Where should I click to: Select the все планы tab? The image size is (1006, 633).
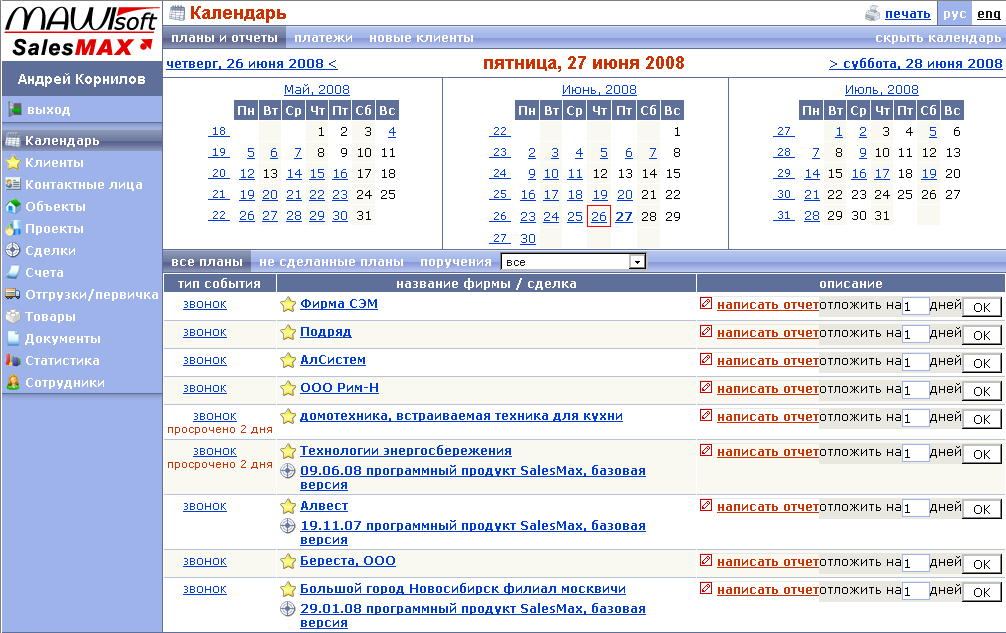tap(207, 262)
